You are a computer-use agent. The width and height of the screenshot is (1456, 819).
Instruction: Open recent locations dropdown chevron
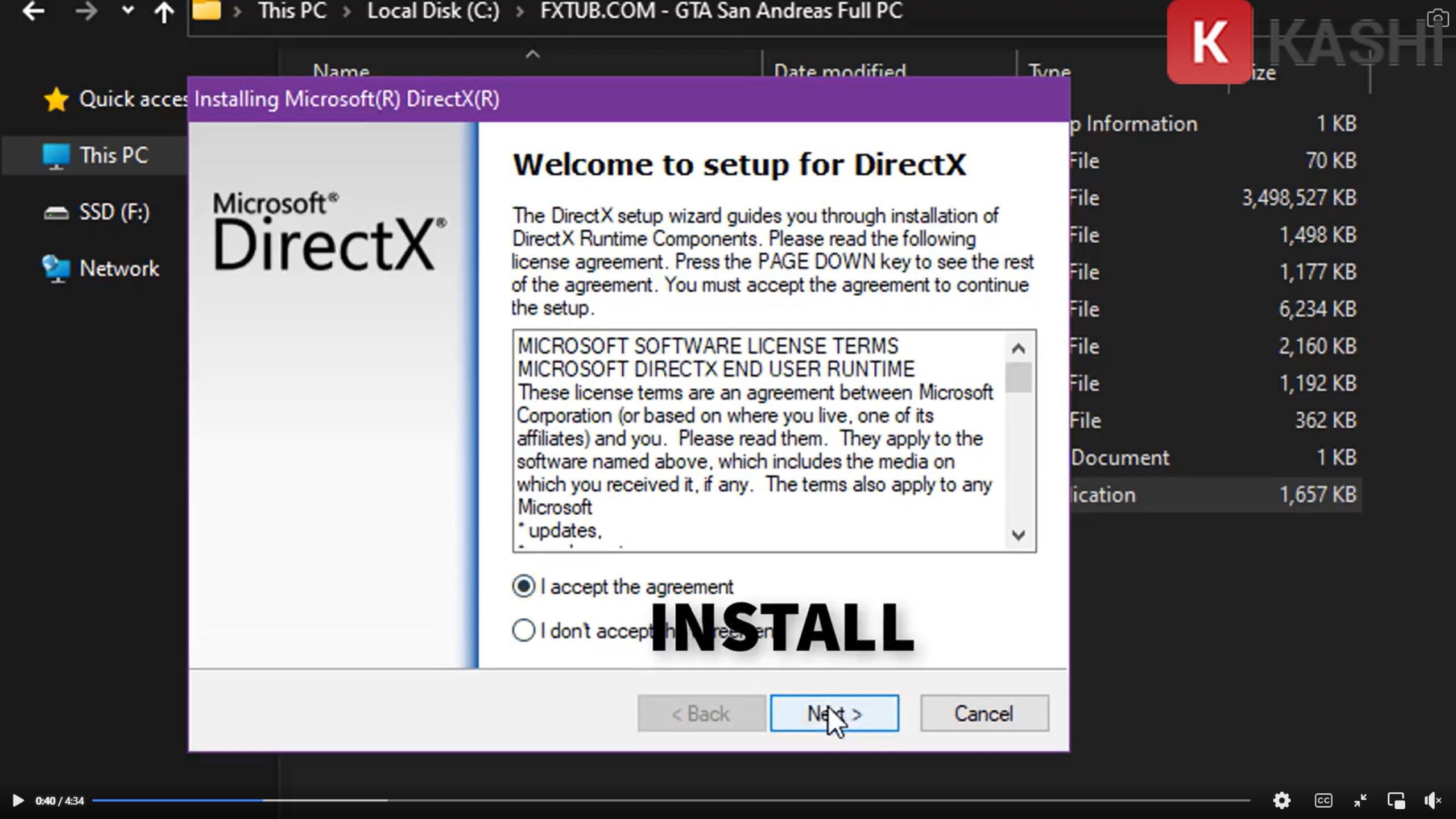(128, 10)
